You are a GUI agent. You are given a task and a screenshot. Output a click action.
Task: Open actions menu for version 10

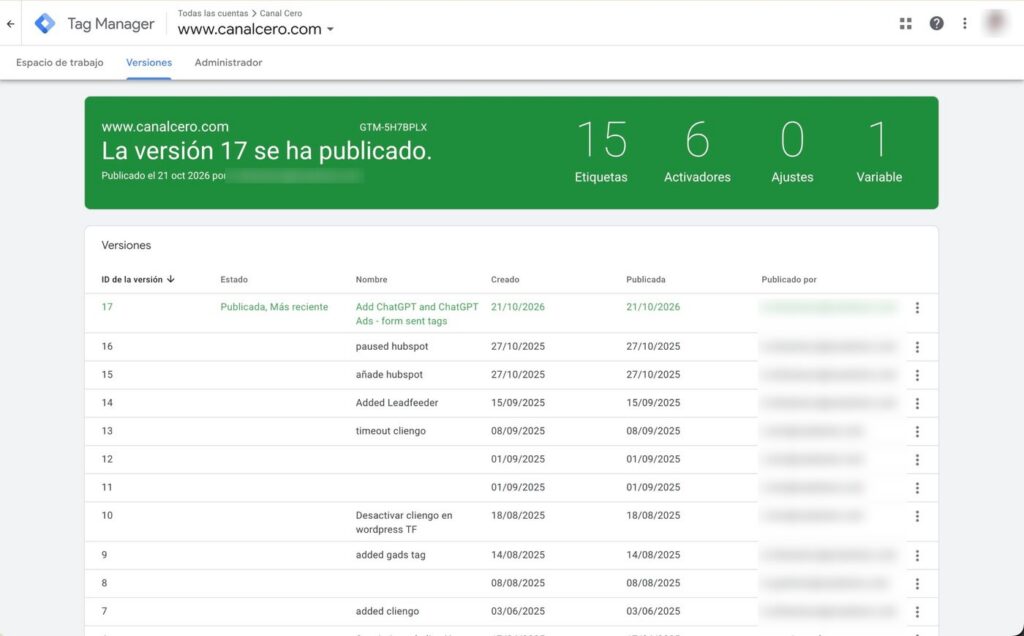[917, 516]
